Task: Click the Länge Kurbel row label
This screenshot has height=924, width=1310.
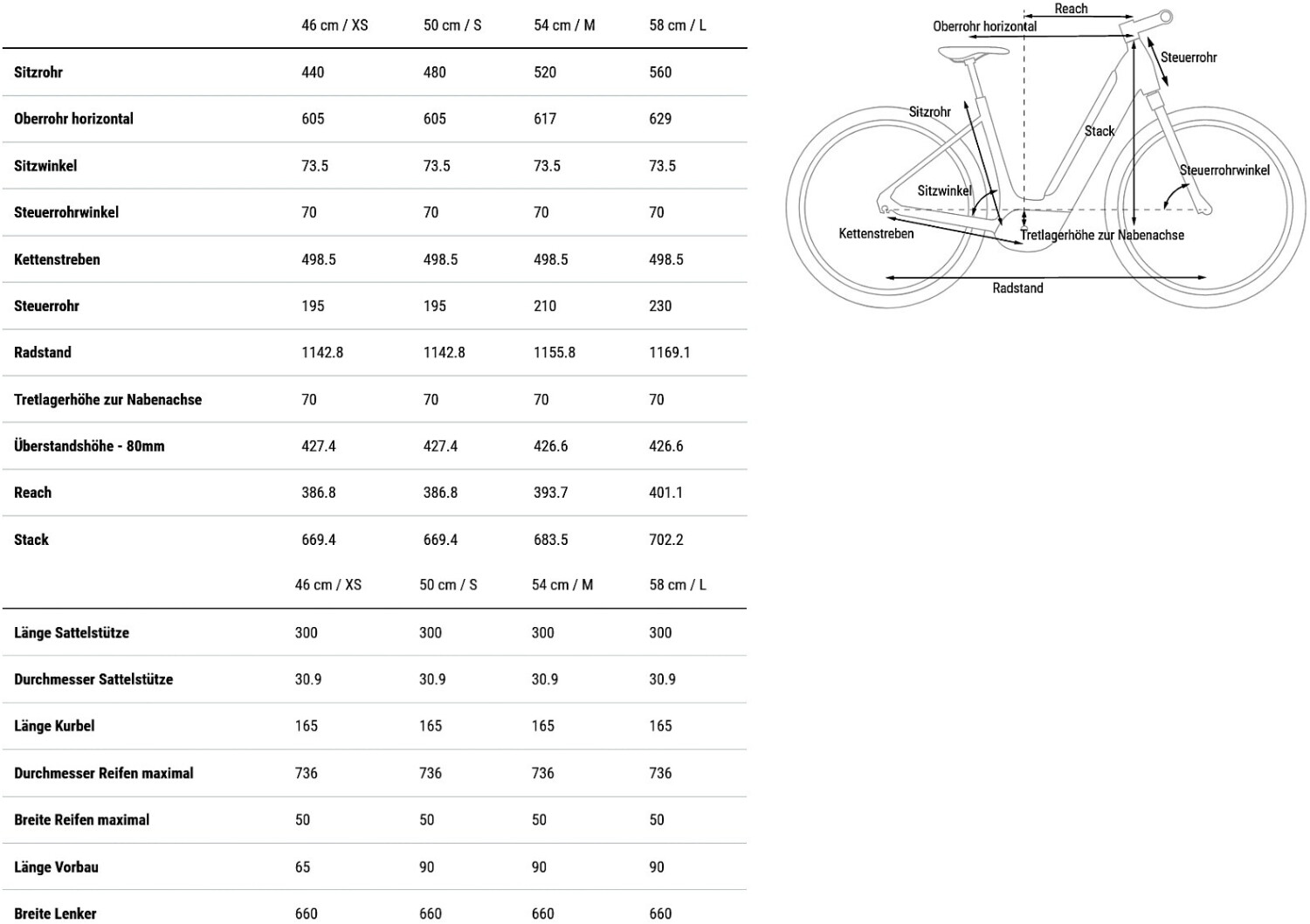Action: click(x=54, y=727)
